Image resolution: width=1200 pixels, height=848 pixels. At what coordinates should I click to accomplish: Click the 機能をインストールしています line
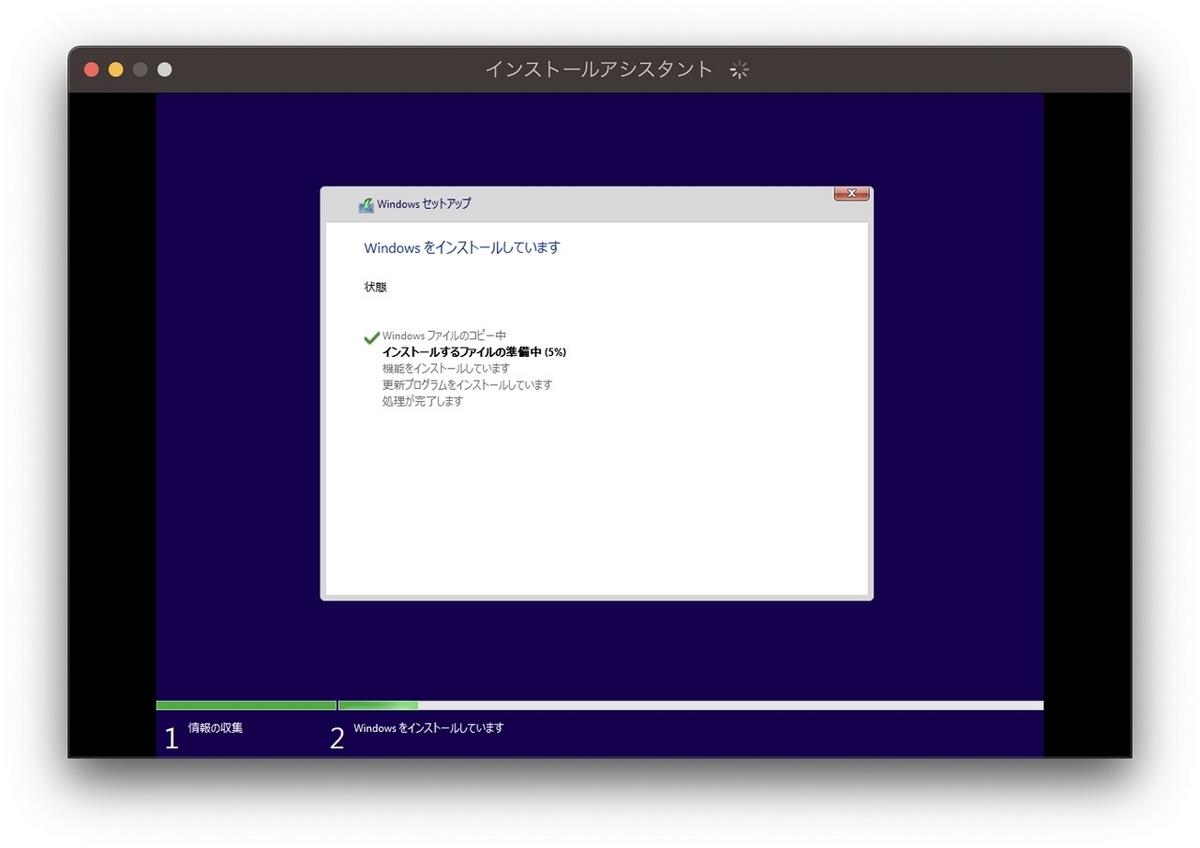pyautogui.click(x=445, y=368)
